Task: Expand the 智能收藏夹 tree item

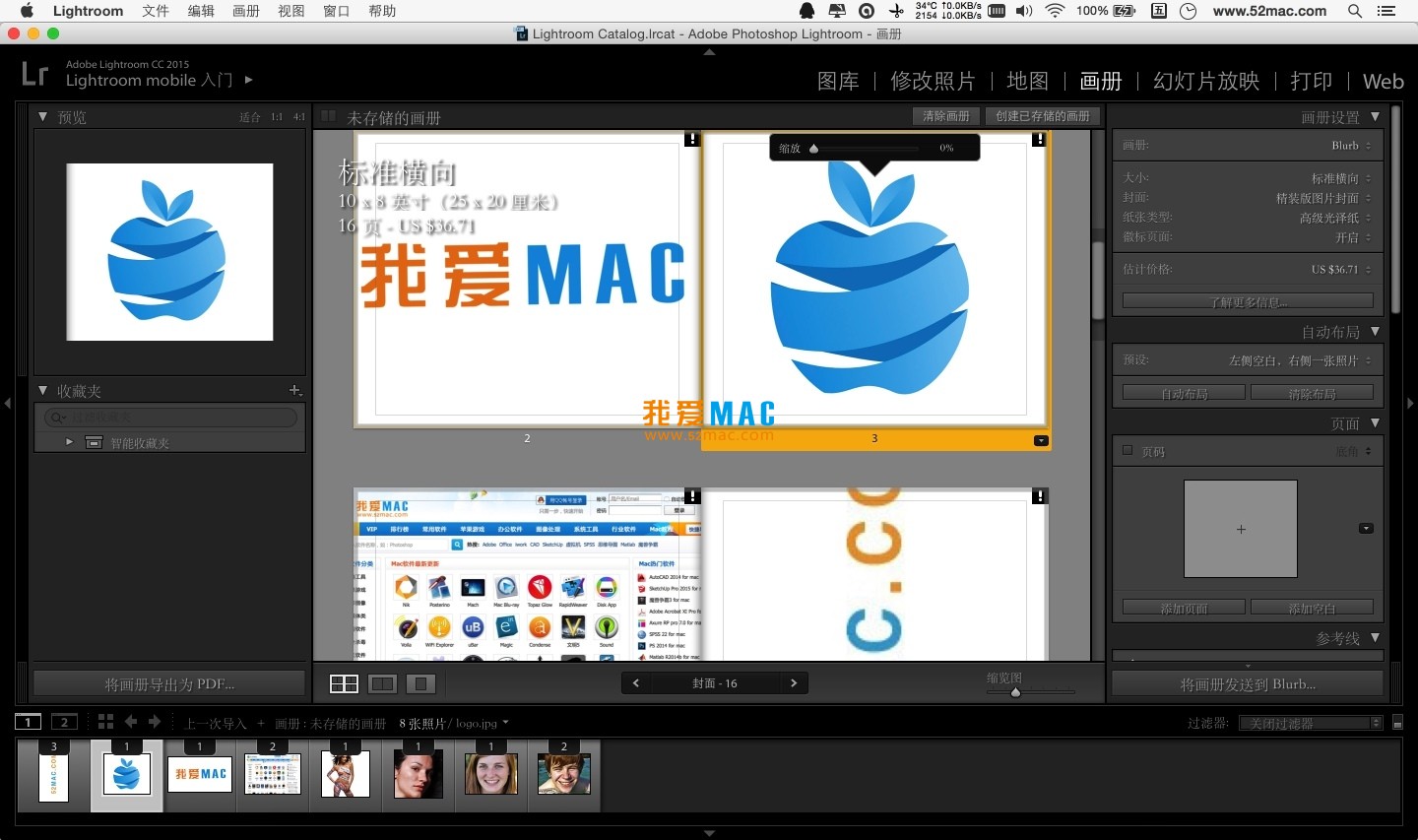Action: point(69,442)
